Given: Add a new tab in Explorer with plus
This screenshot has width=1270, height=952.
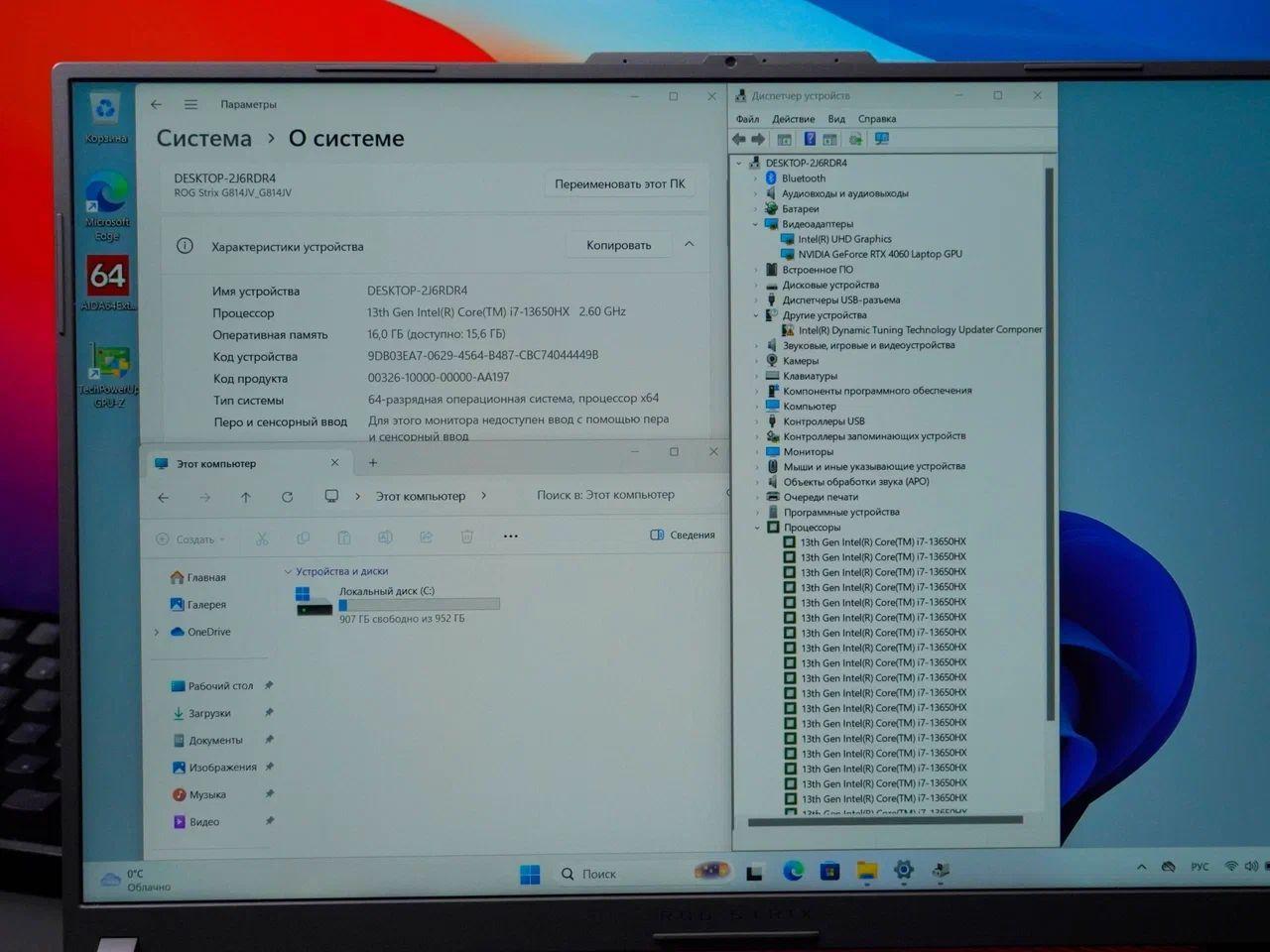Looking at the screenshot, I should [x=373, y=463].
